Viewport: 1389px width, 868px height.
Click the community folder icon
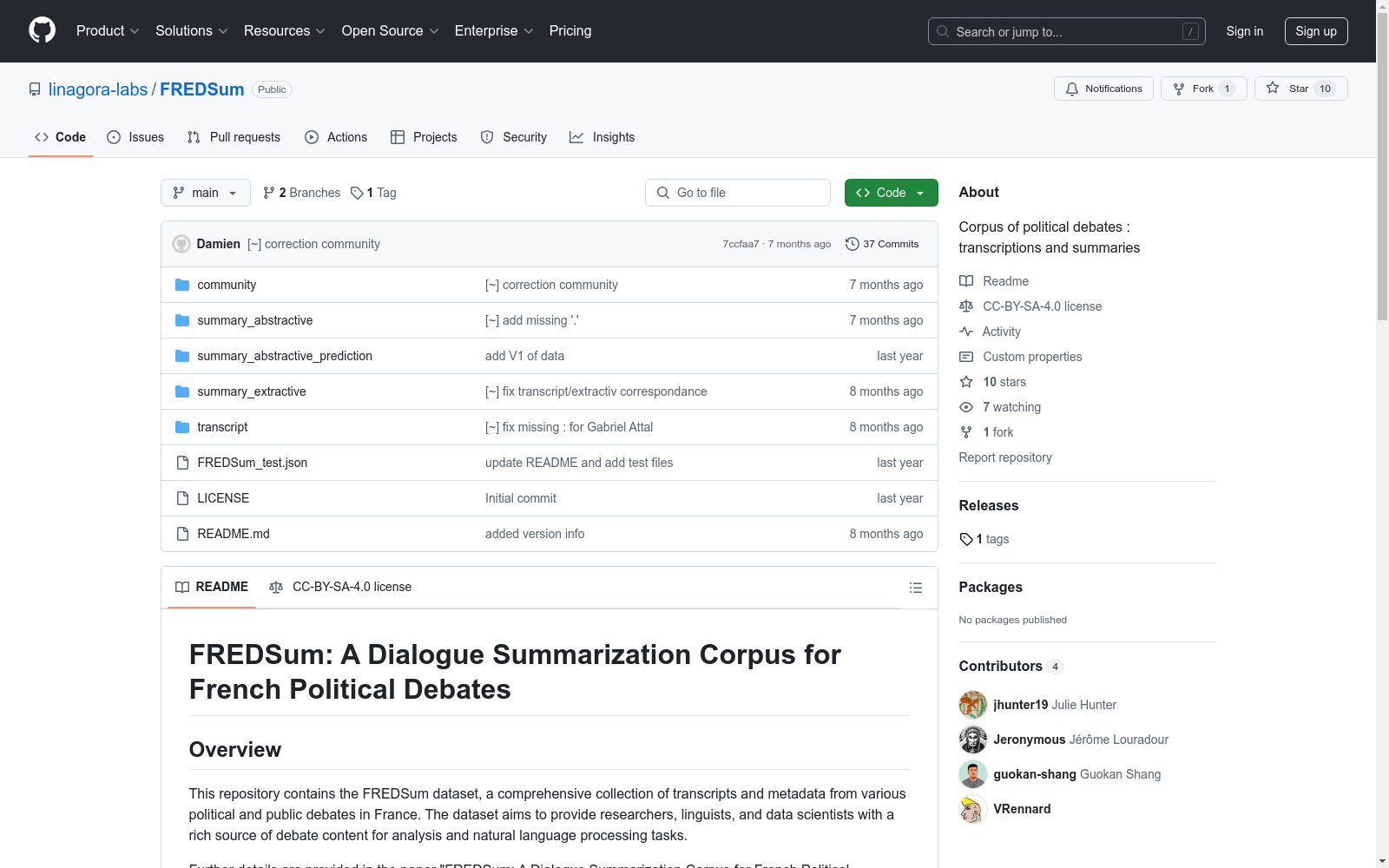(182, 285)
